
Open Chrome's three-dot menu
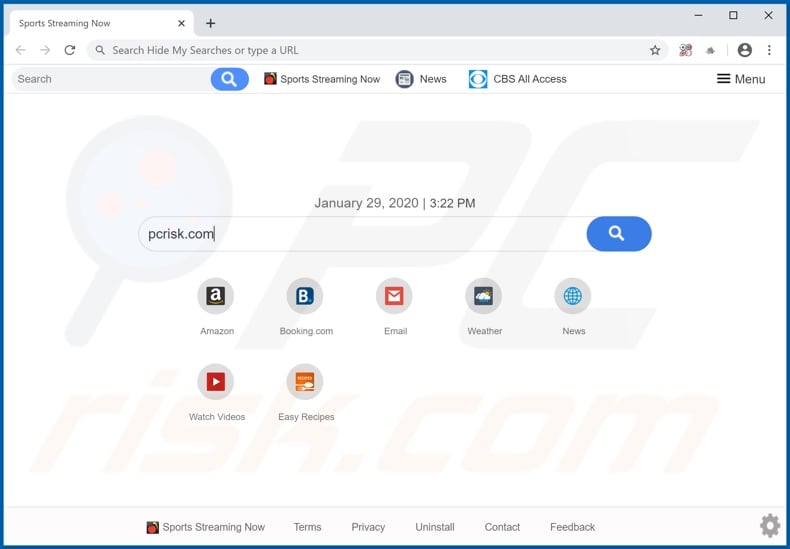(x=769, y=50)
